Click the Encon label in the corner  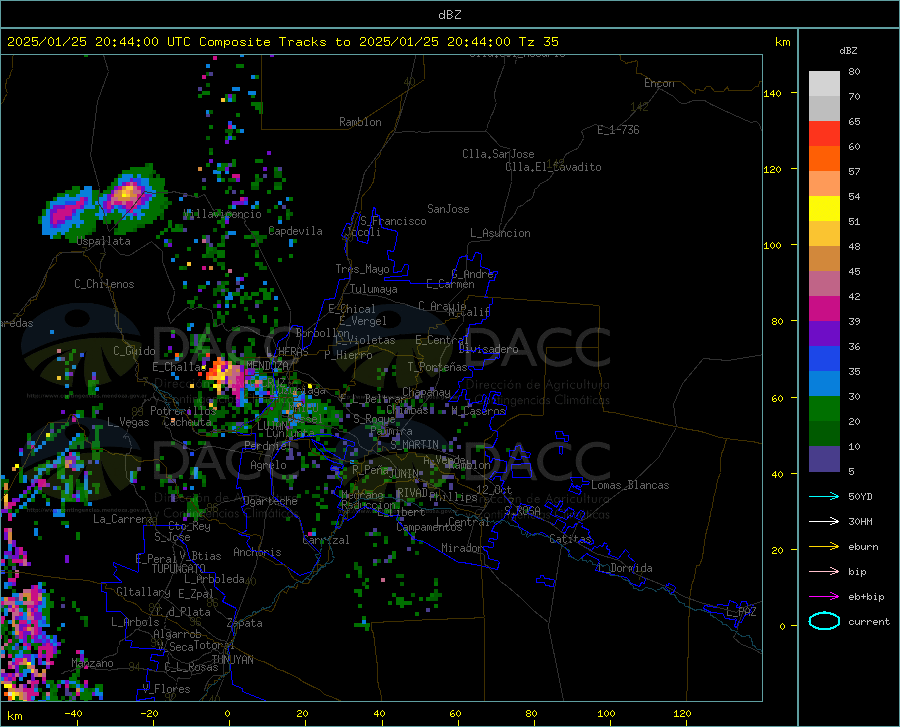(659, 83)
